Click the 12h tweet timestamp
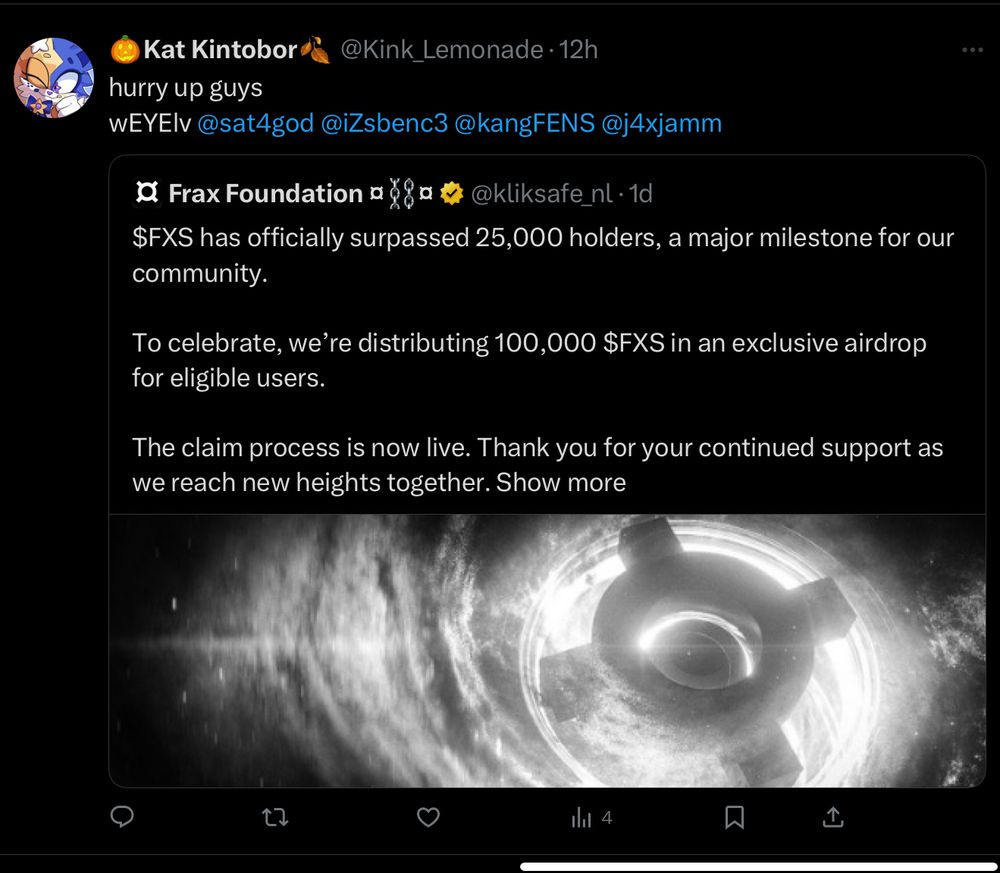This screenshot has width=1000, height=873. coord(578,49)
